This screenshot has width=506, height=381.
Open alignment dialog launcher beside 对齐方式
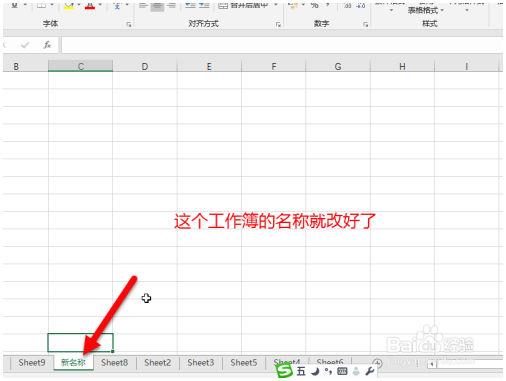278,24
